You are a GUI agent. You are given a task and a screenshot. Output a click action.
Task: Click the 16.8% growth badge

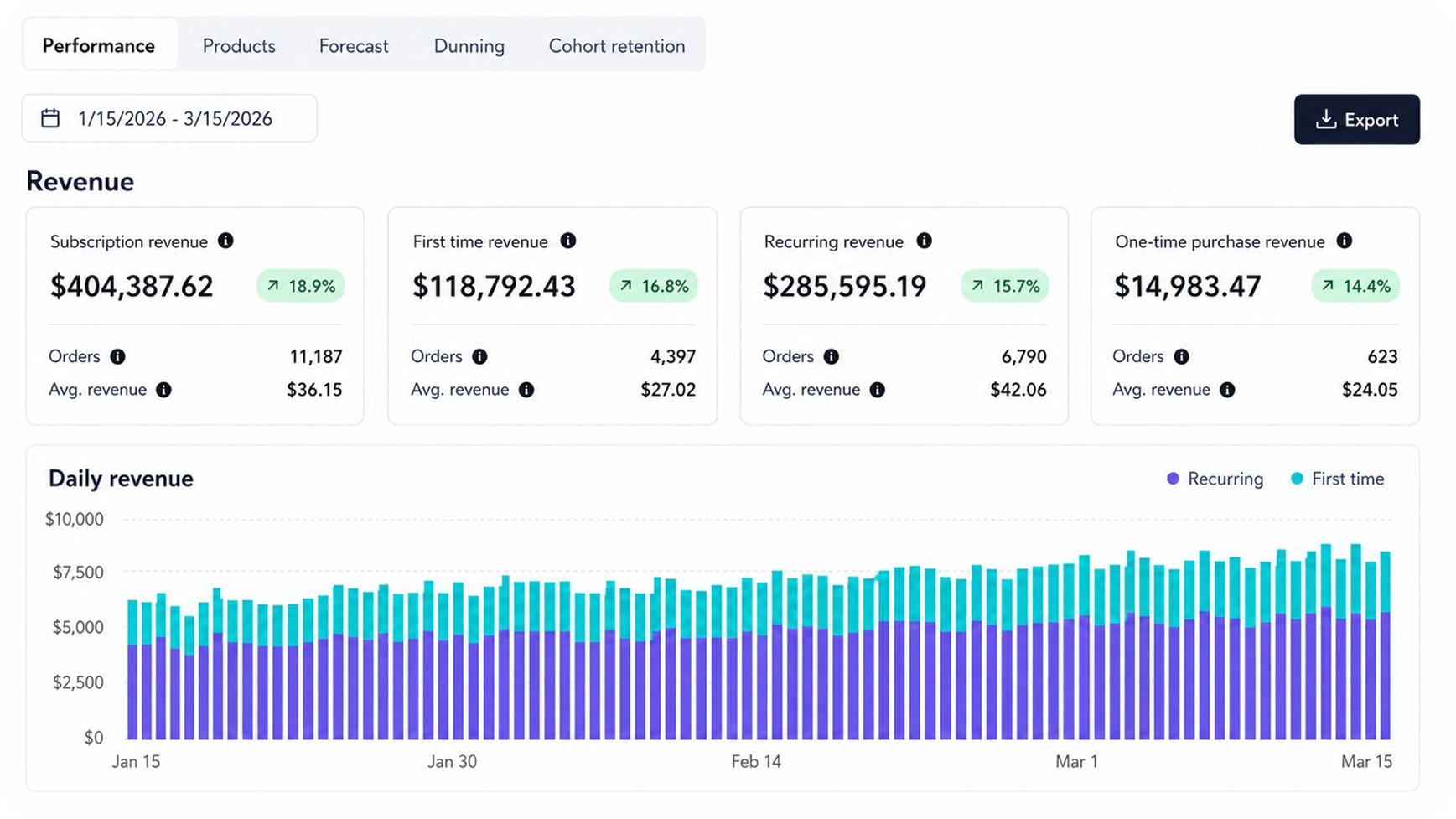(x=654, y=286)
